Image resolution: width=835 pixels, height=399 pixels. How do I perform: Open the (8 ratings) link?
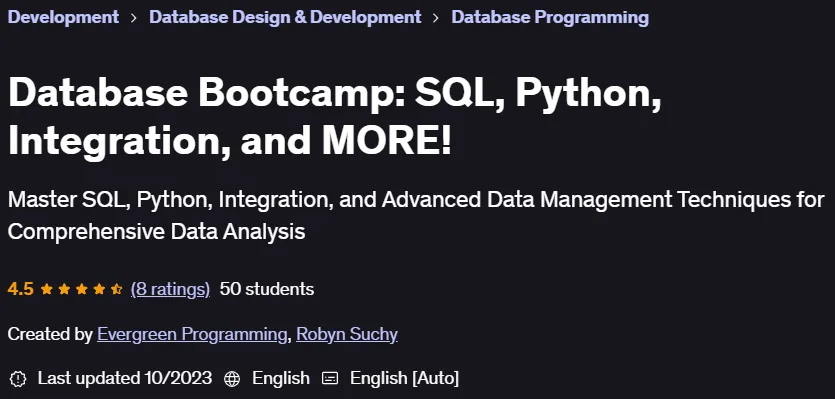(x=170, y=289)
